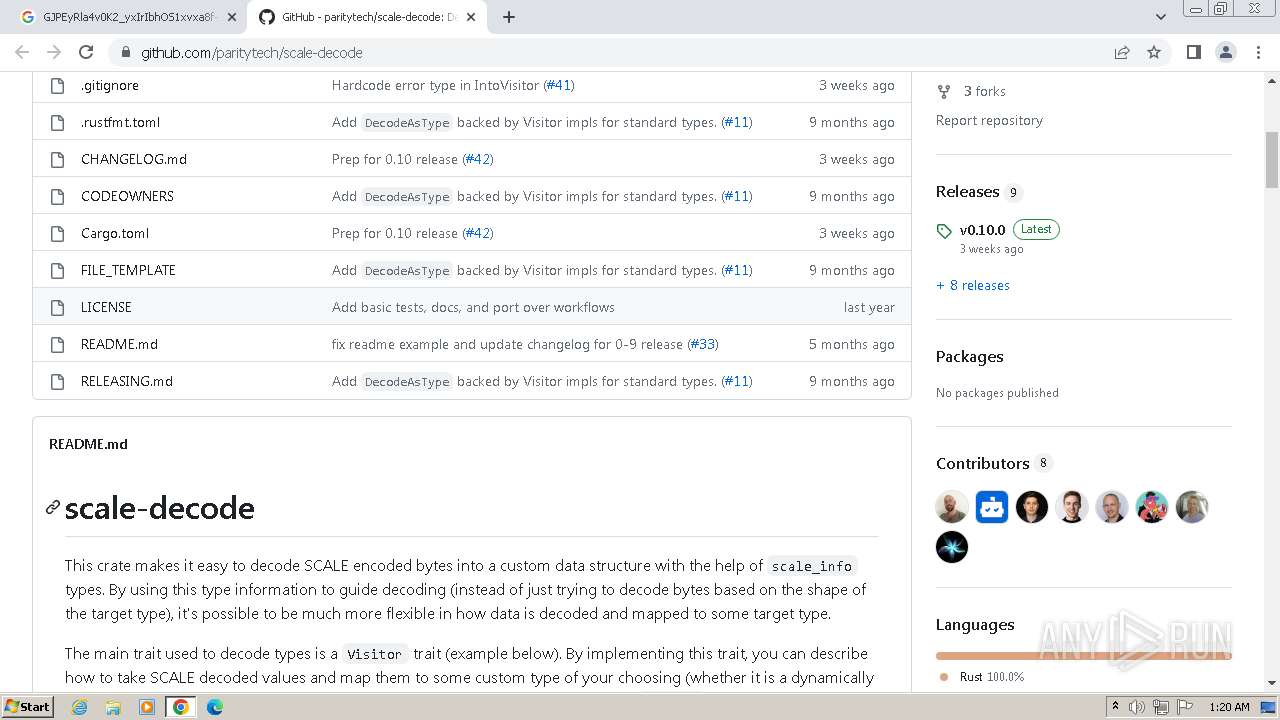1280x720 pixels.
Task: Open the Contributors heading link
Action: [983, 463]
